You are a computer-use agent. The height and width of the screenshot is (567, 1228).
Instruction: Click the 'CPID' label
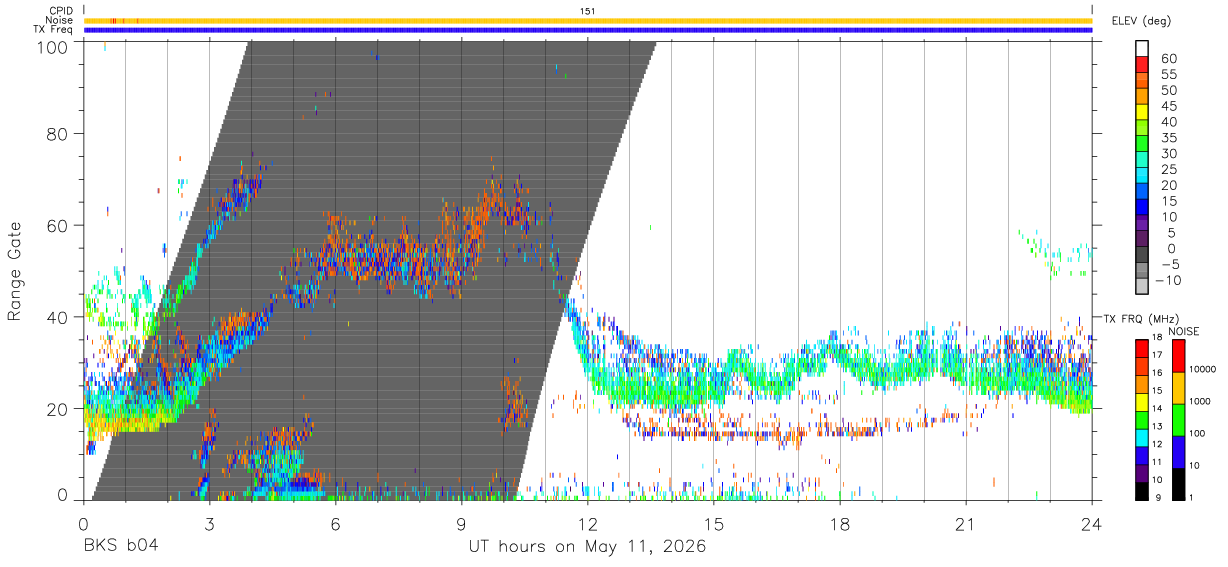(60, 11)
